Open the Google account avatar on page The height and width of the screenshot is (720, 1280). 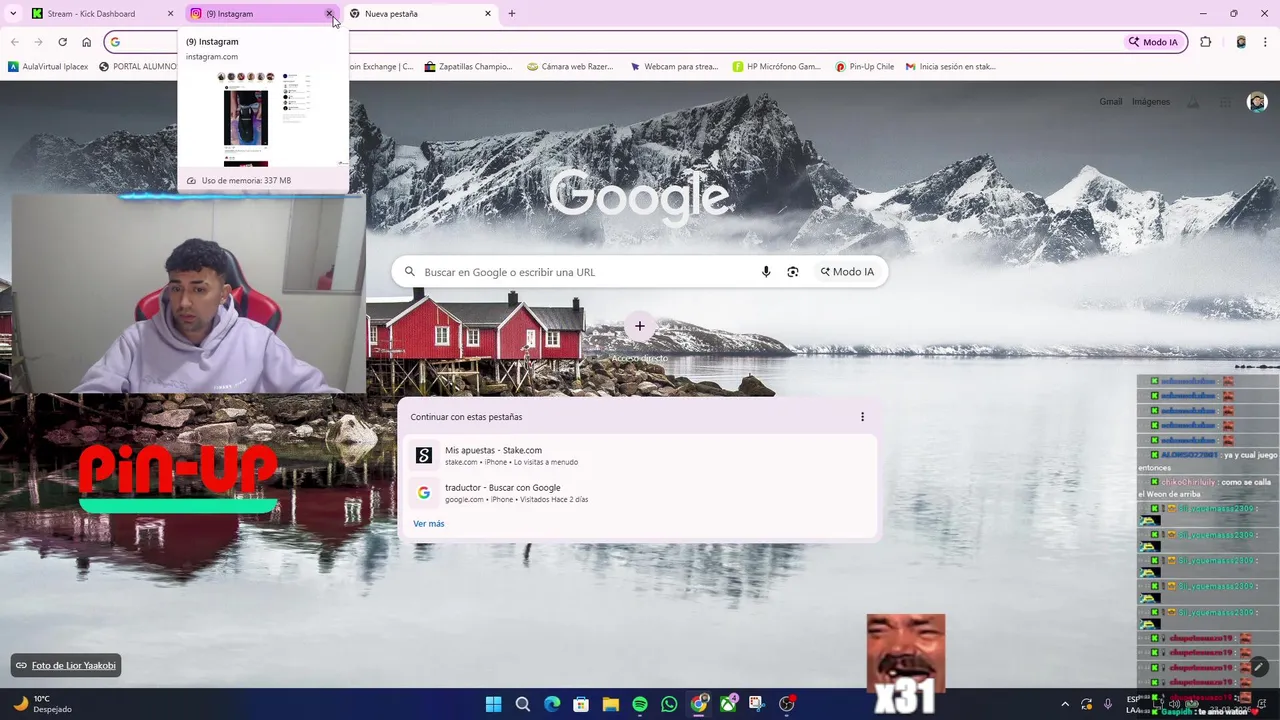(x=1257, y=102)
